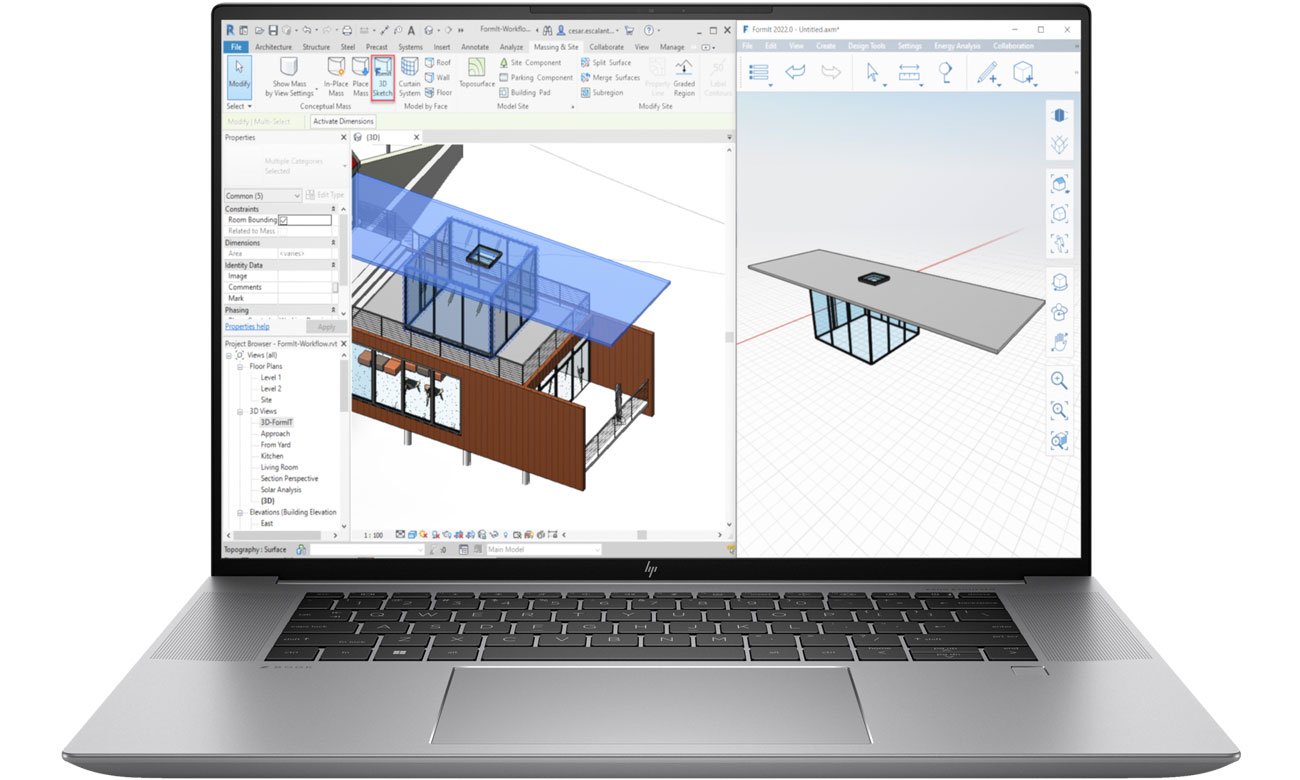Activate FormIt pan hand tool

coord(1059,342)
